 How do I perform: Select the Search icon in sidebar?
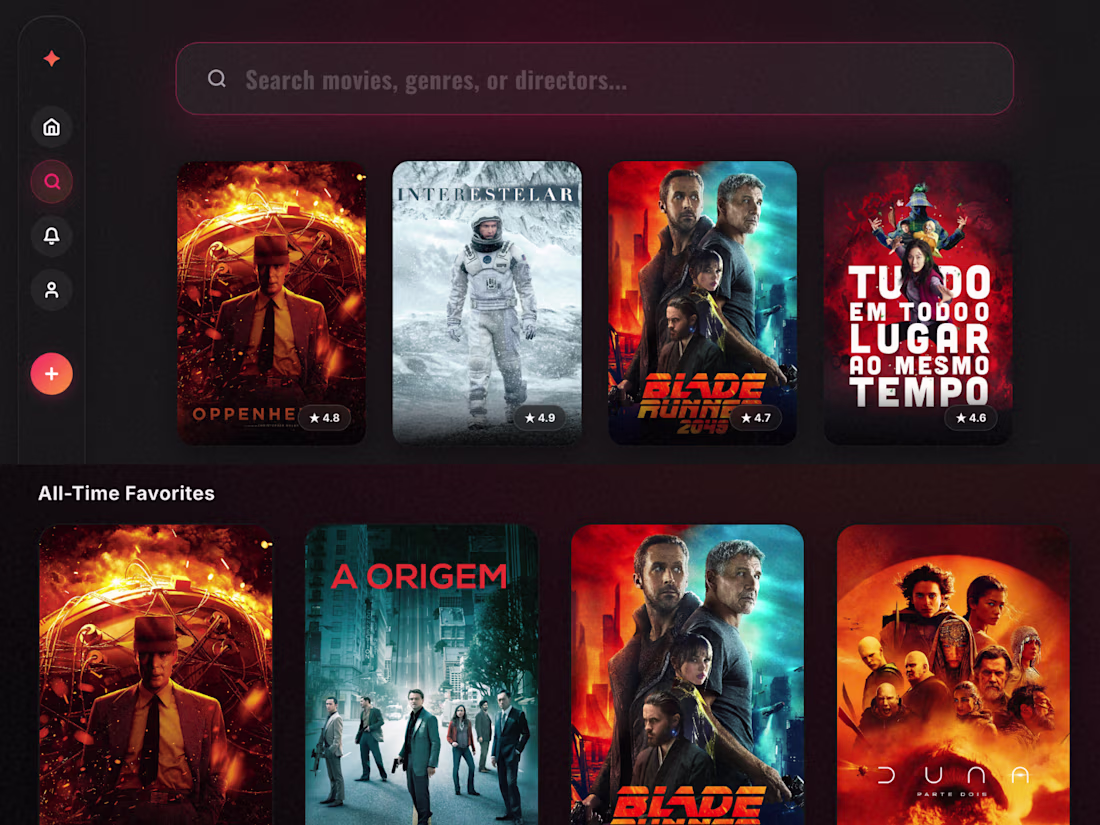[51, 182]
